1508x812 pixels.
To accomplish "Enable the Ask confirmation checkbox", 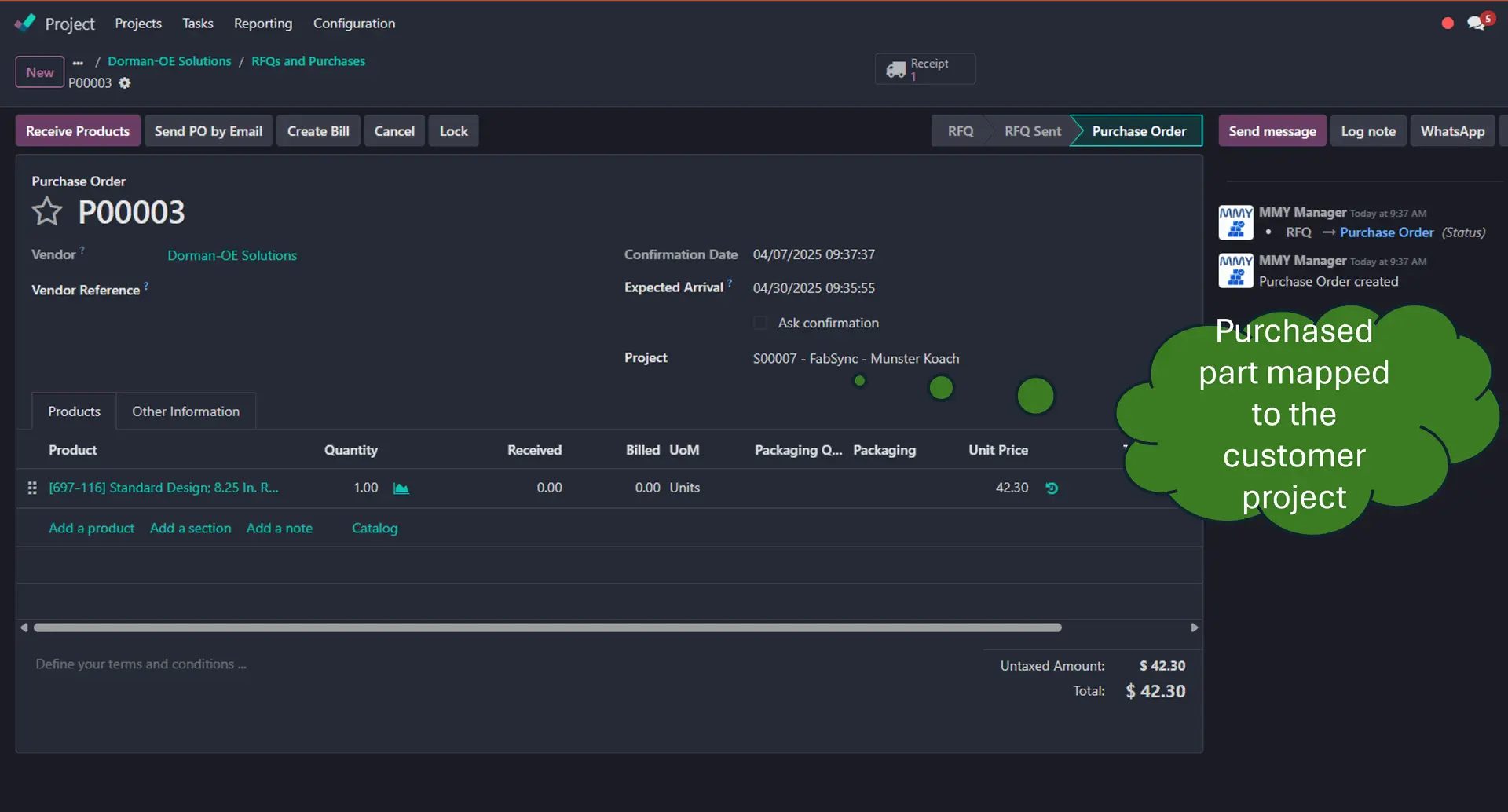I will (x=759, y=323).
